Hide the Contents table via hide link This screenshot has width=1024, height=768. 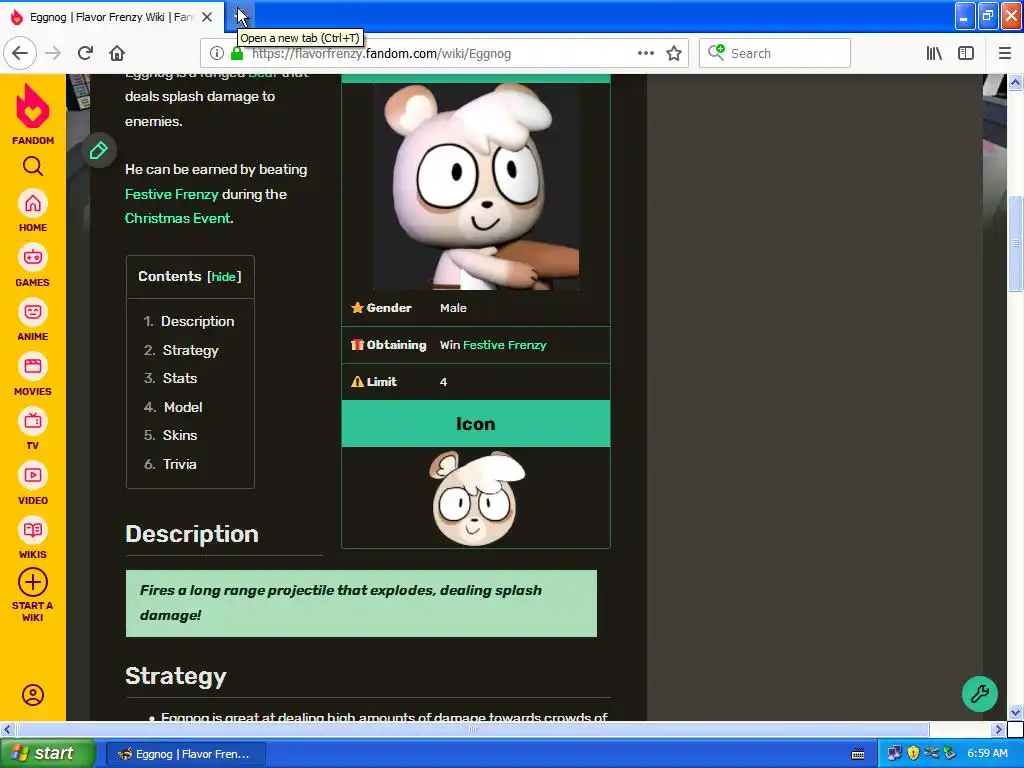click(223, 277)
